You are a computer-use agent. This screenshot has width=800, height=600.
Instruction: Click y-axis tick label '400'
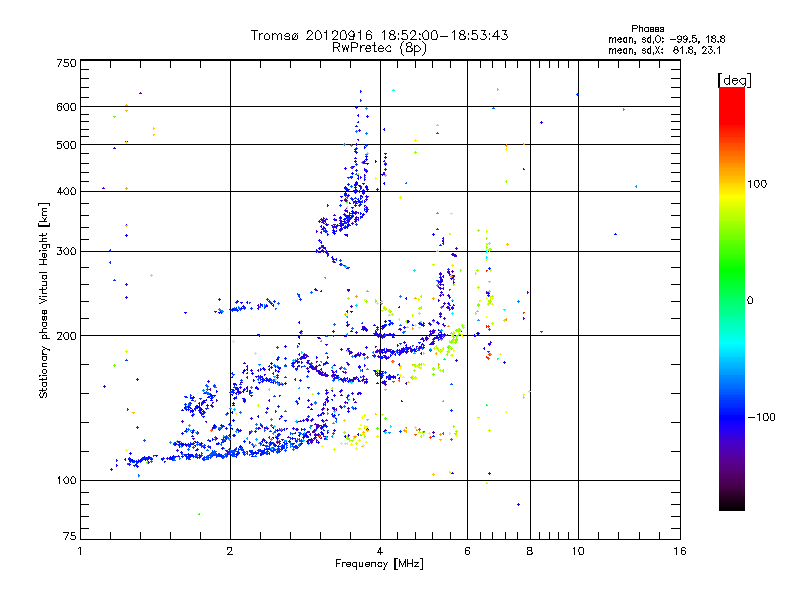(67, 191)
